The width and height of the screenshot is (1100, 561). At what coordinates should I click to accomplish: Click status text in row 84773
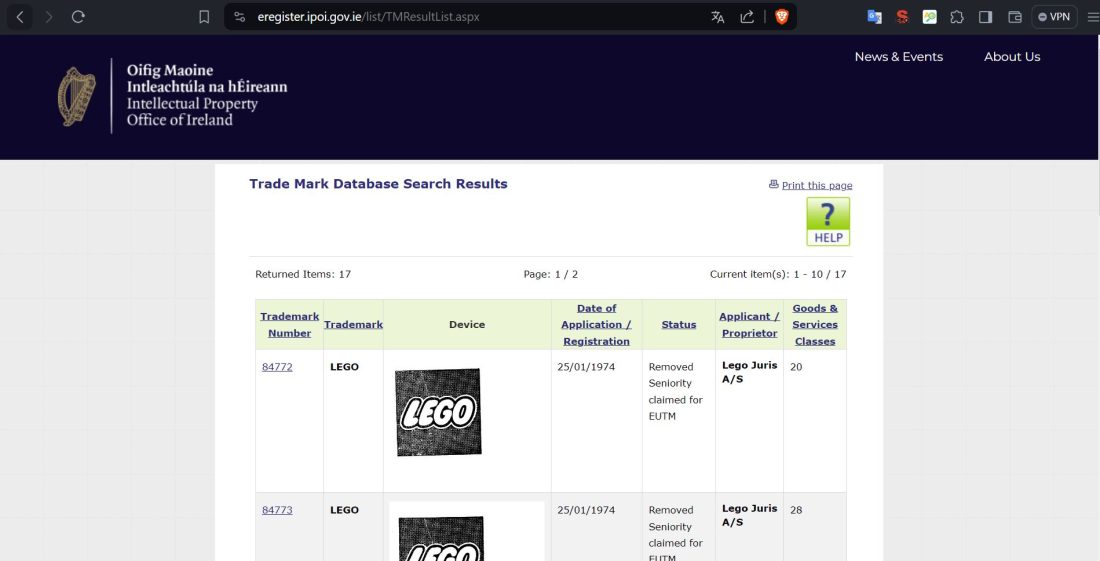point(675,533)
